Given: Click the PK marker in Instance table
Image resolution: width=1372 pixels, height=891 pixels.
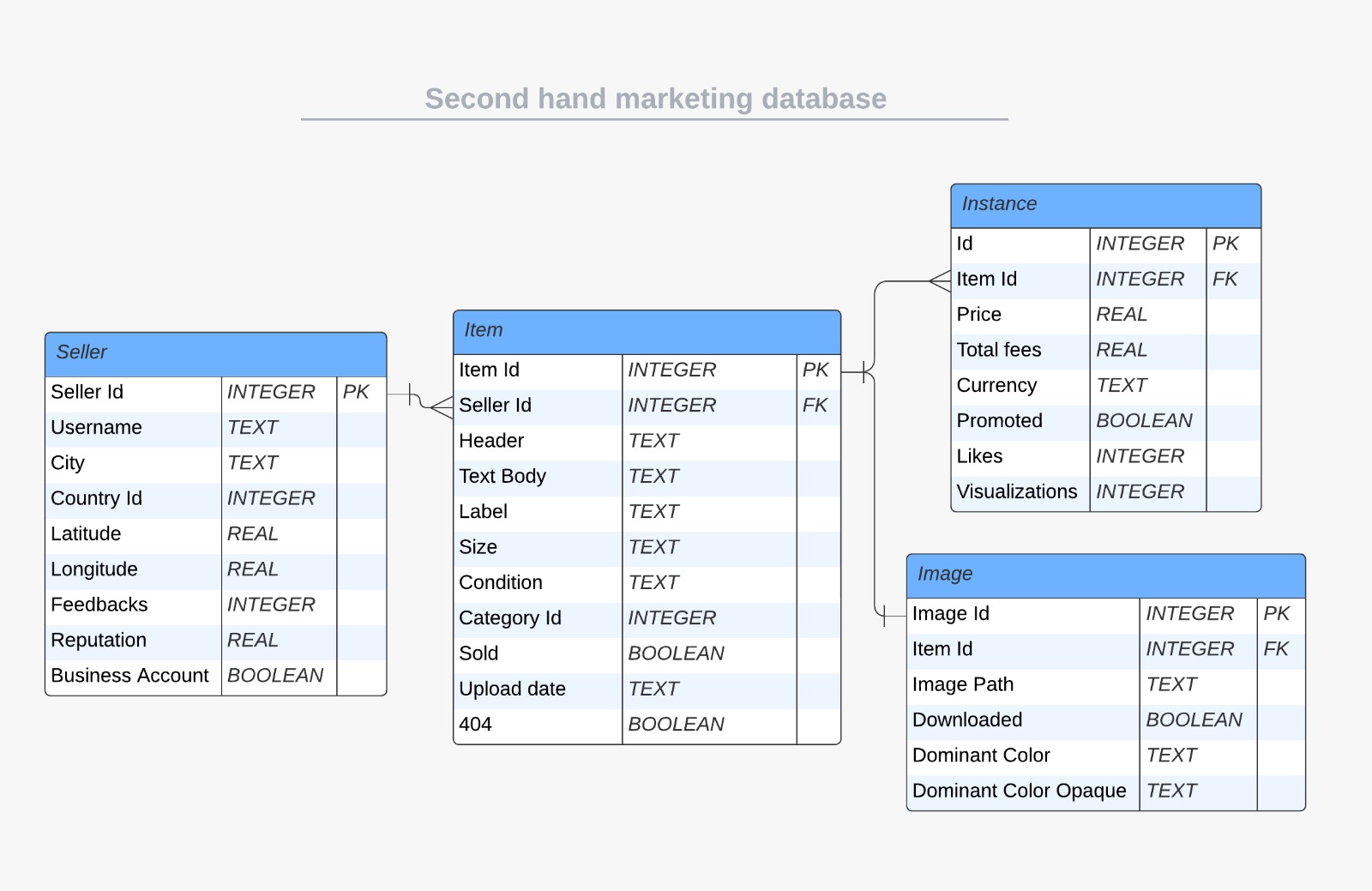Looking at the screenshot, I should [1225, 244].
